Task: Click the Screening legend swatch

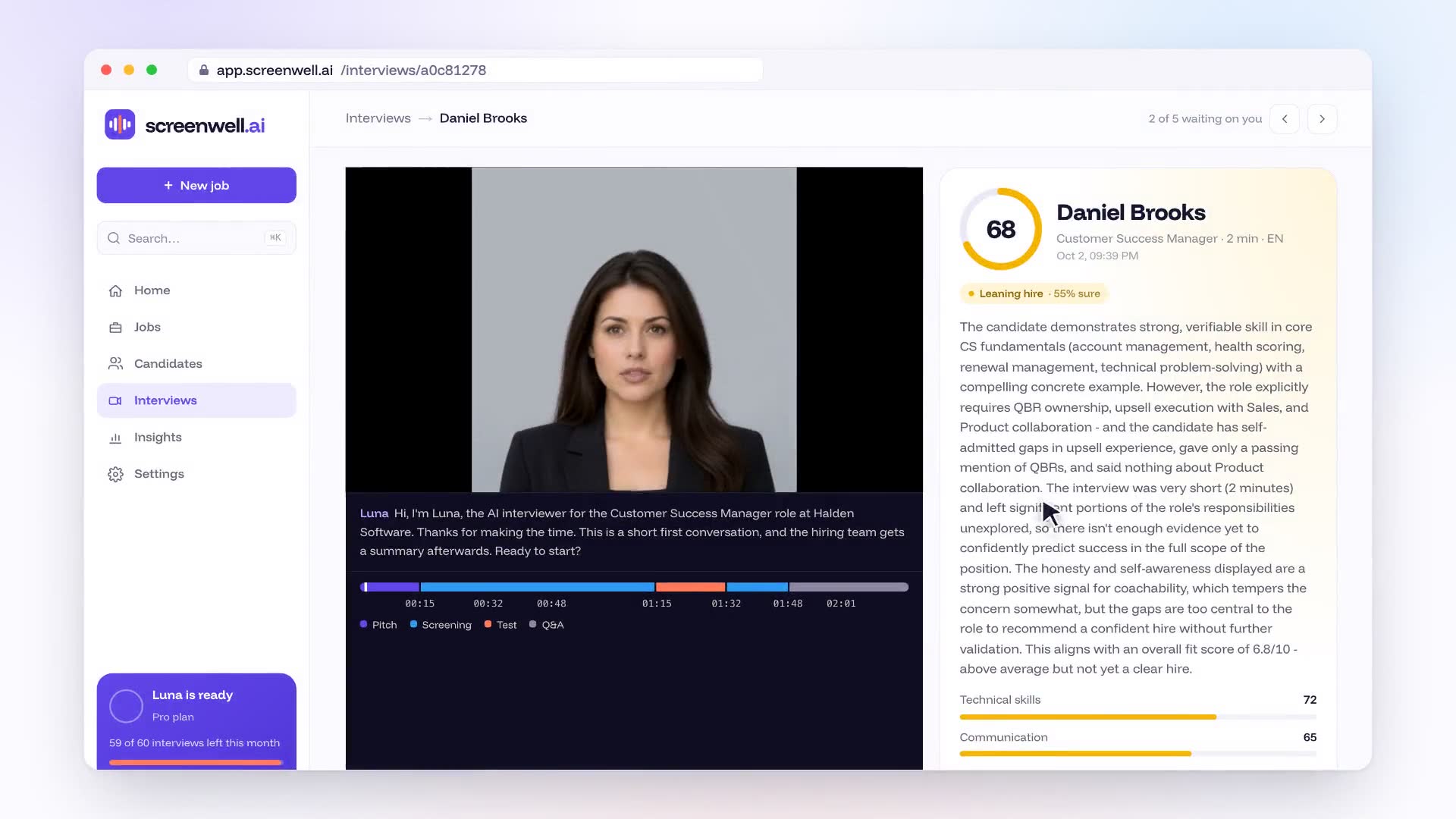Action: [x=413, y=624]
